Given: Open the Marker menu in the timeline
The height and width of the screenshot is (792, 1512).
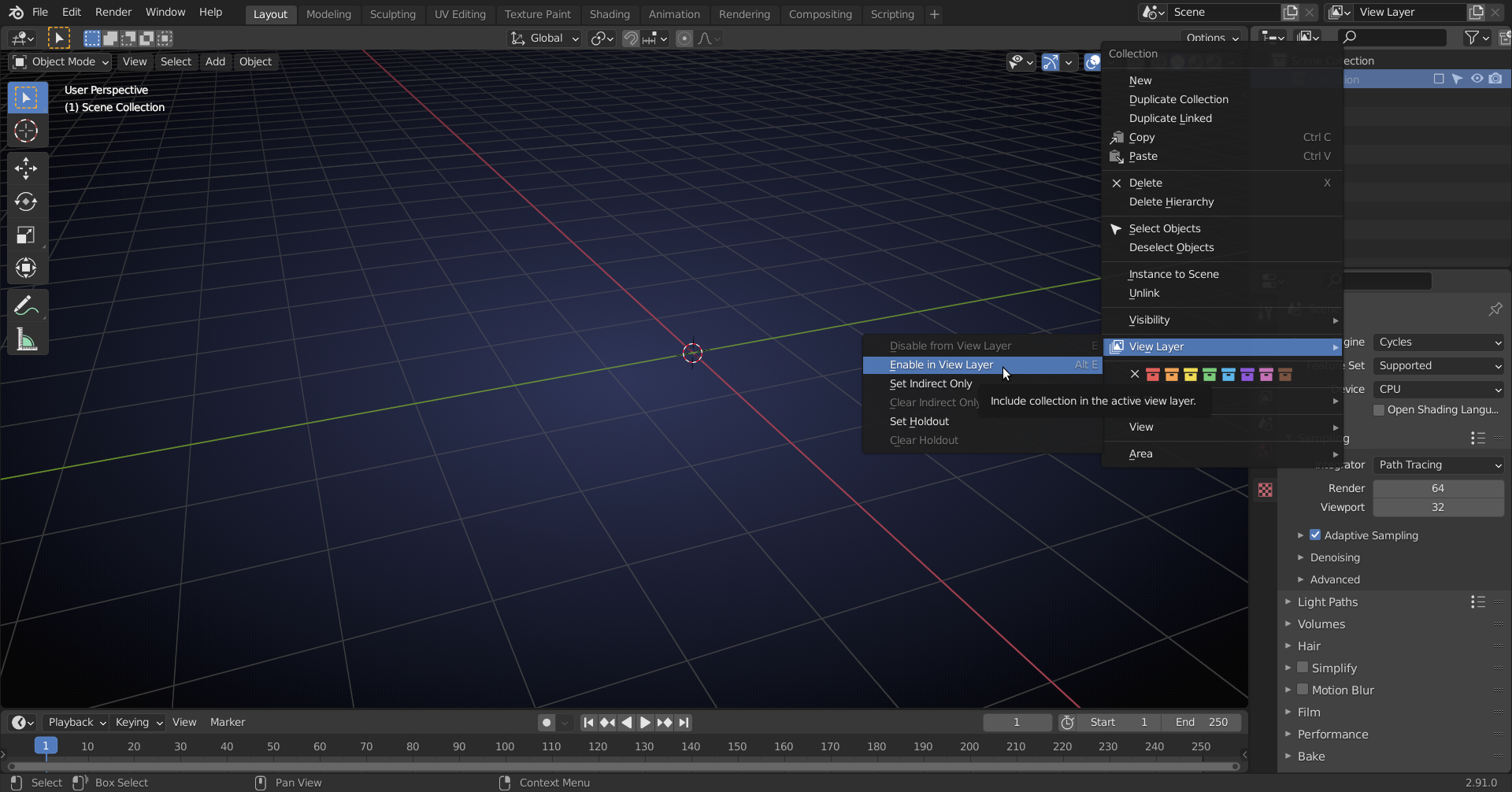Looking at the screenshot, I should tap(228, 723).
